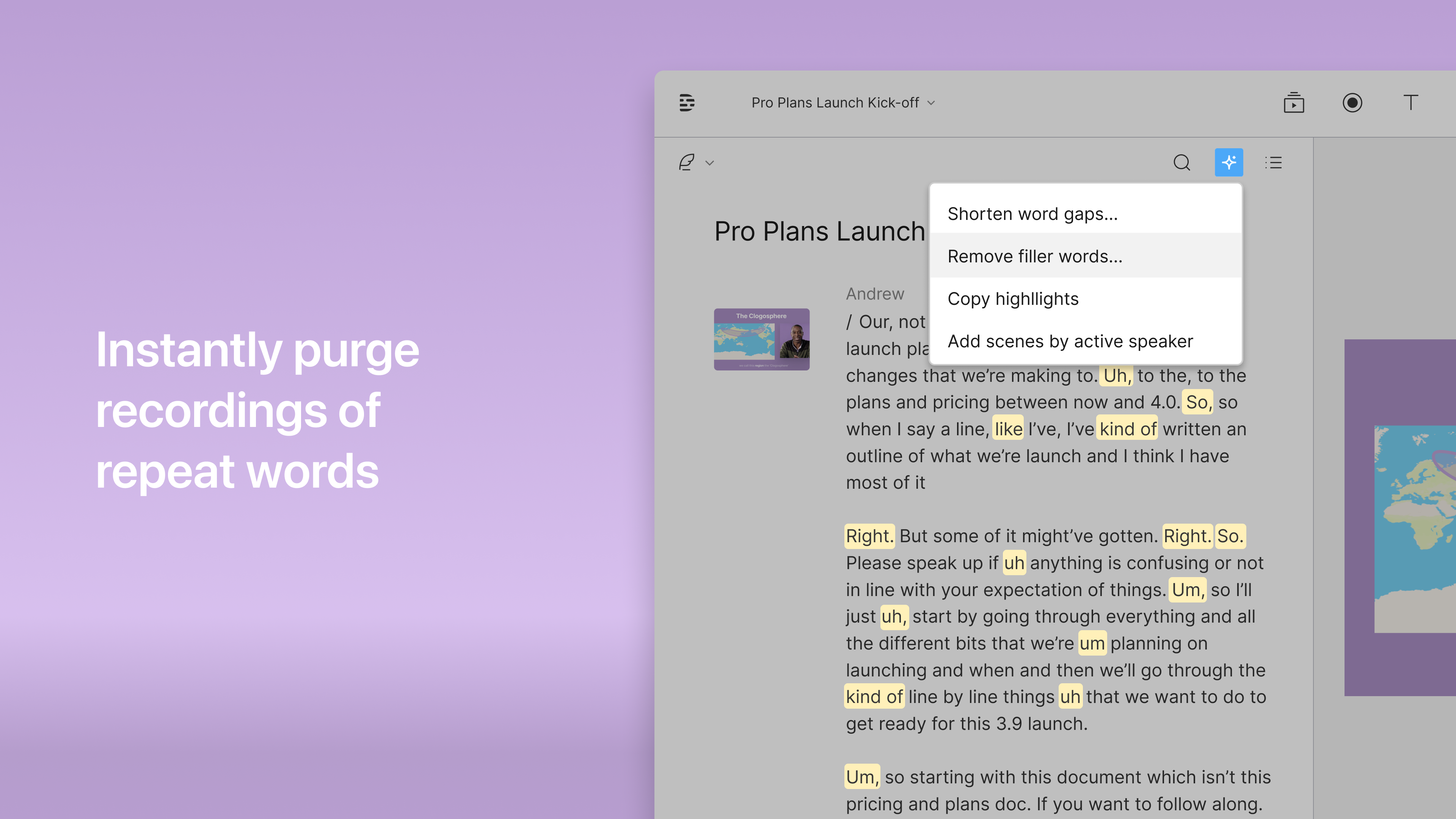Select the text tool T icon
This screenshot has width=1456, height=819.
pos(1410,102)
